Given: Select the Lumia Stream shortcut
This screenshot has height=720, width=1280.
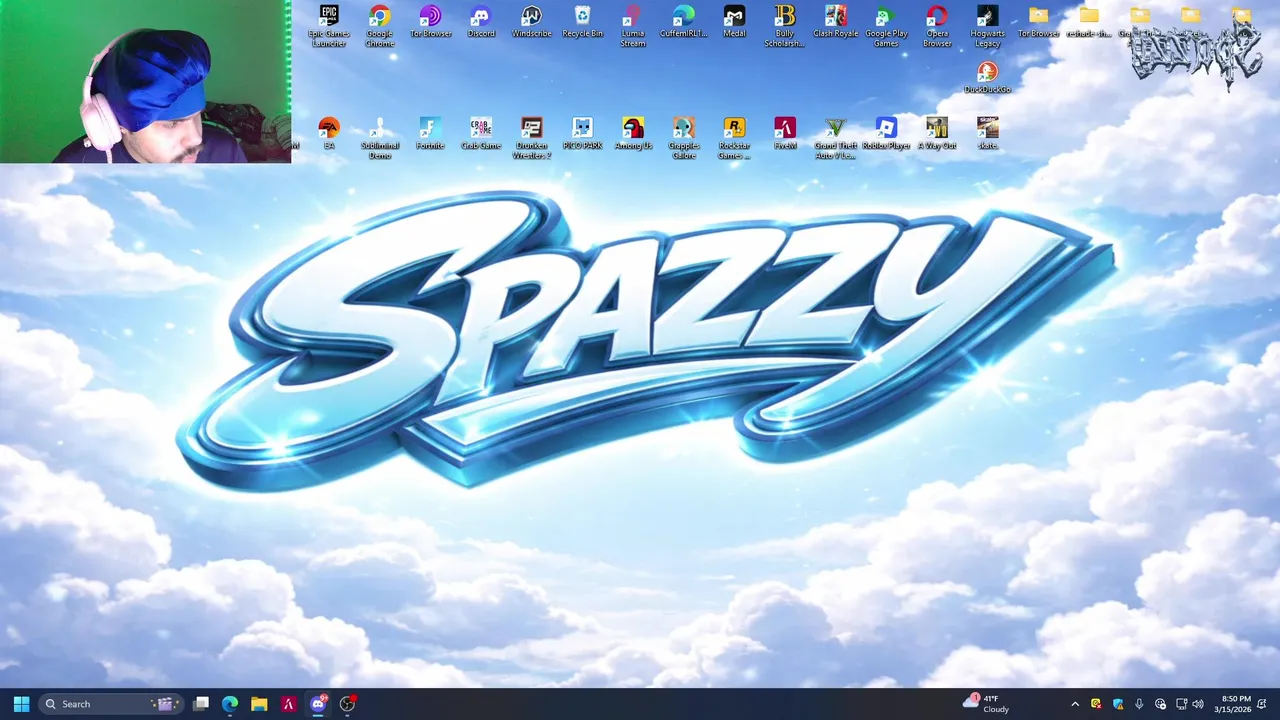Looking at the screenshot, I should pos(633,26).
